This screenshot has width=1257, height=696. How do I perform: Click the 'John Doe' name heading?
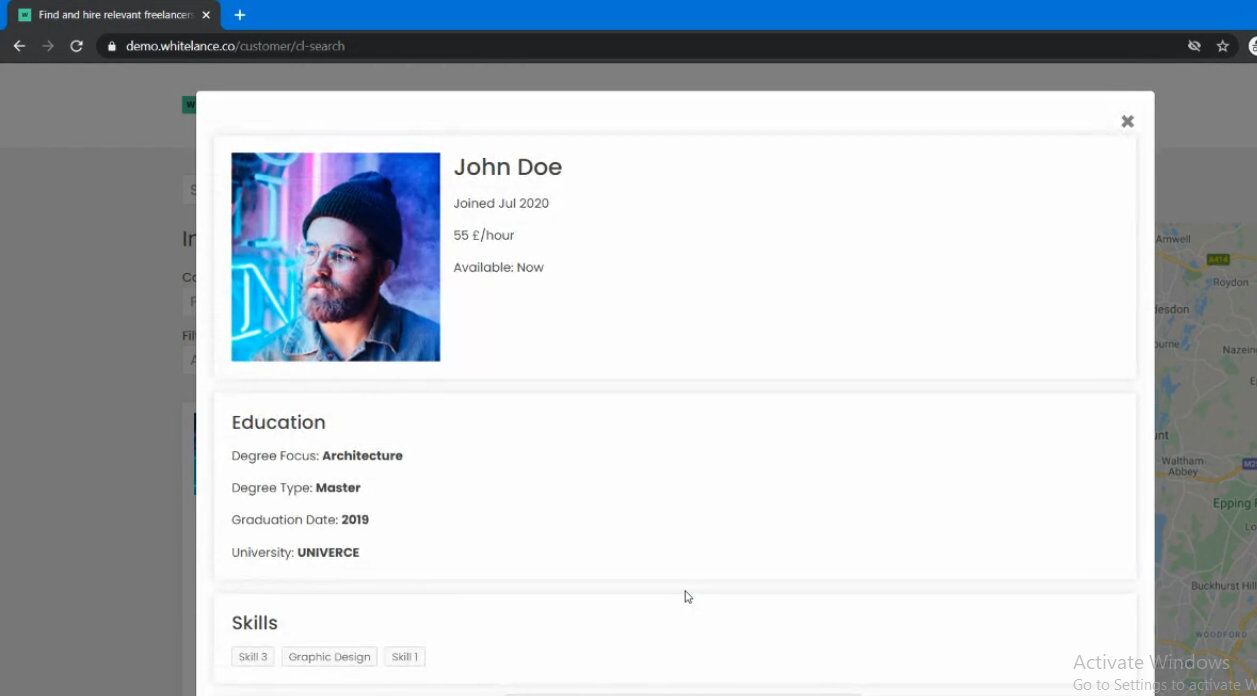508,167
